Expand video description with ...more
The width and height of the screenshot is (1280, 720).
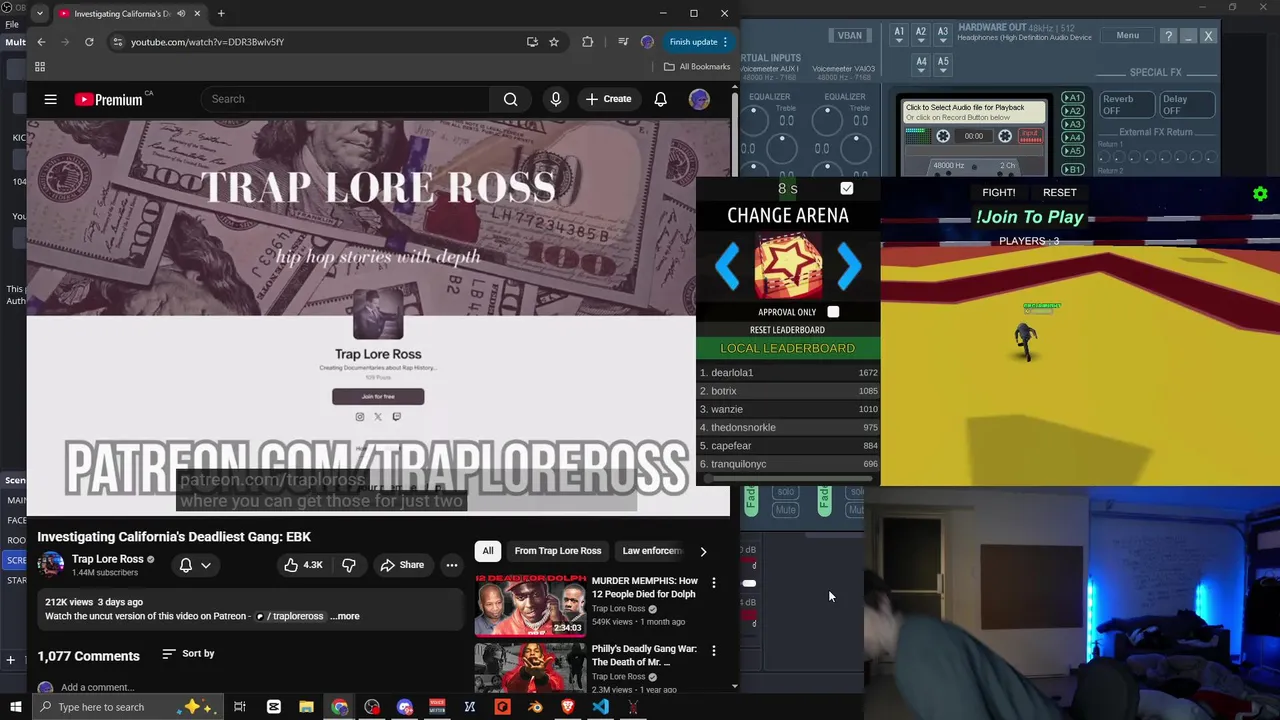coord(345,616)
